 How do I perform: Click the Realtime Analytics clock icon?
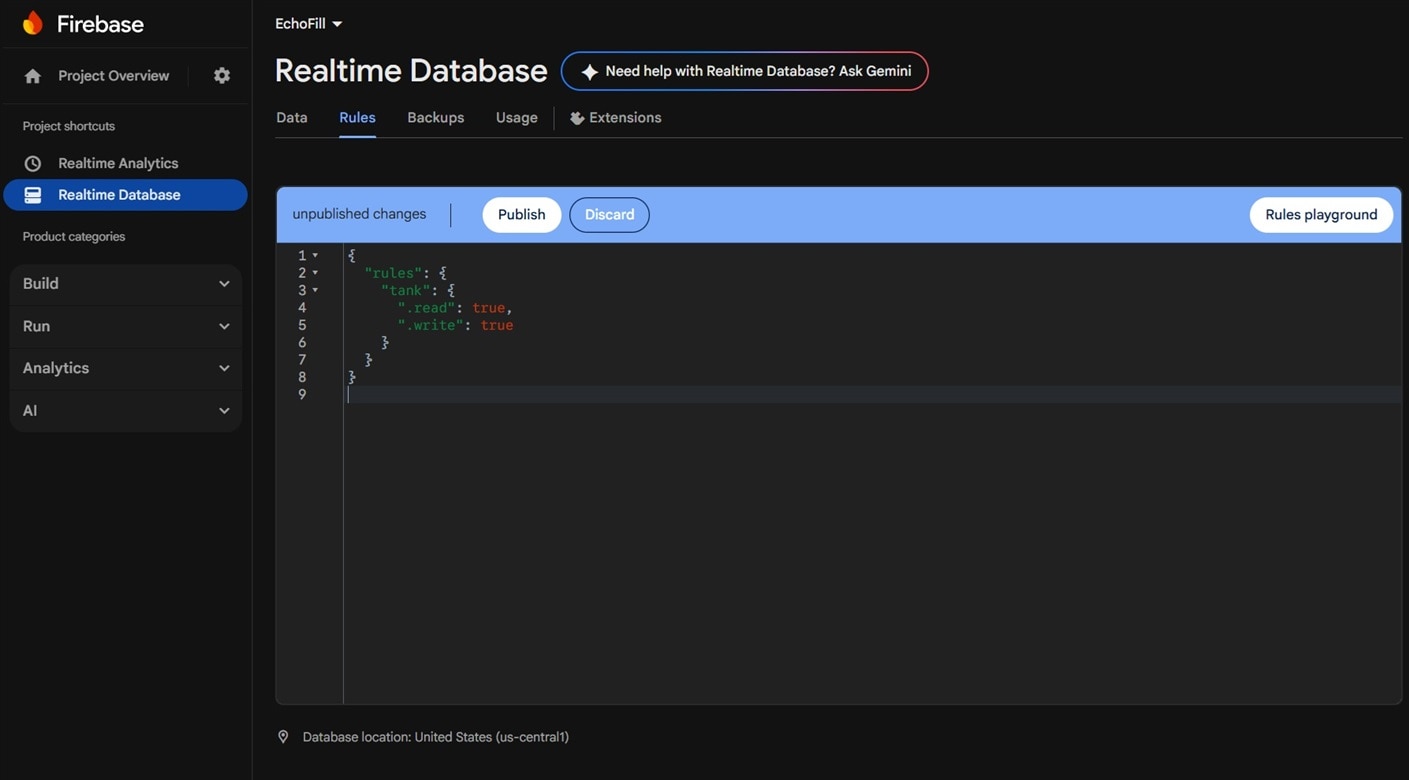(x=33, y=163)
